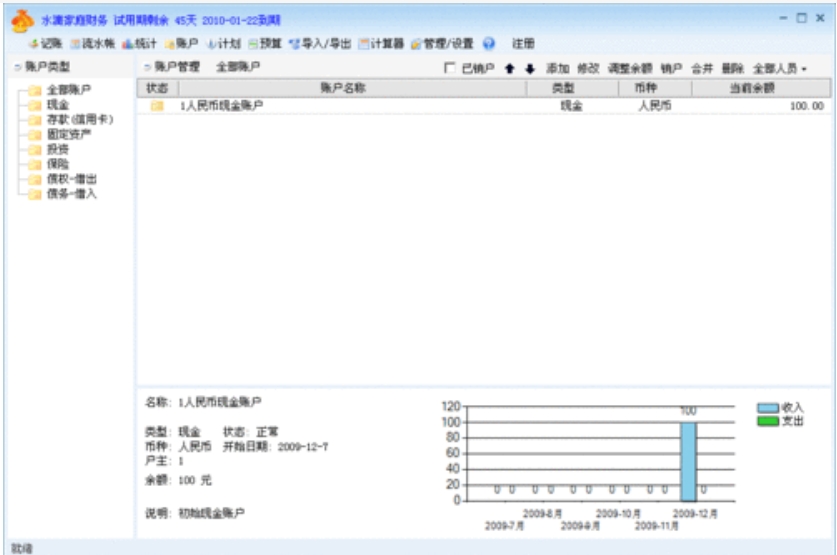Click the blue 2009-12月 income bar
Image resolution: width=837 pixels, height=555 pixels.
(x=688, y=462)
